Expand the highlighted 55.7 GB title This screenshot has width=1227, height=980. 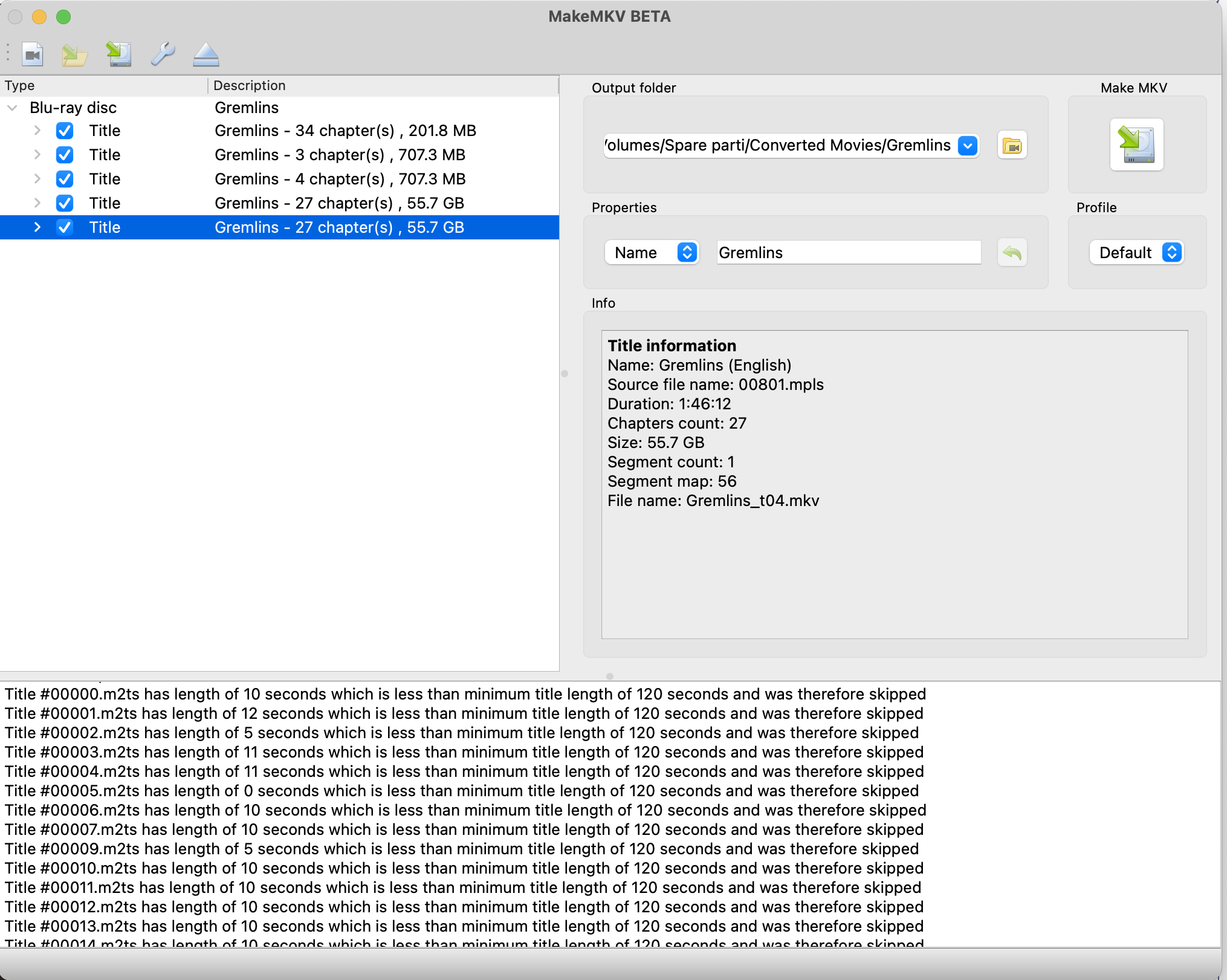(x=37, y=227)
